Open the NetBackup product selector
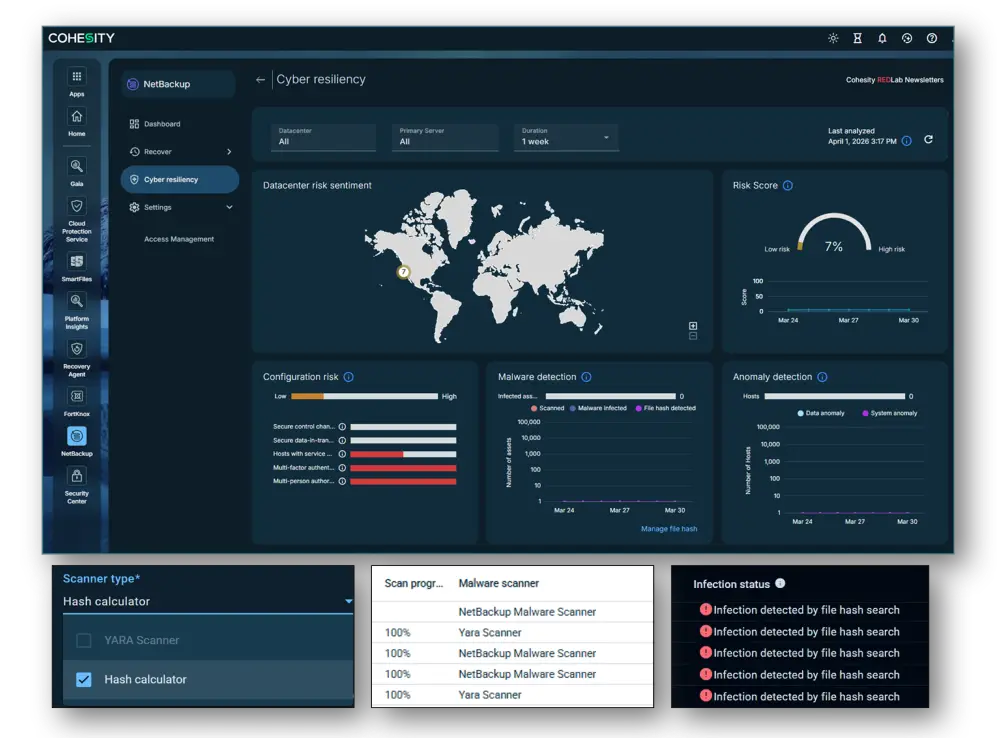The height and width of the screenshot is (738, 1000). coord(178,84)
